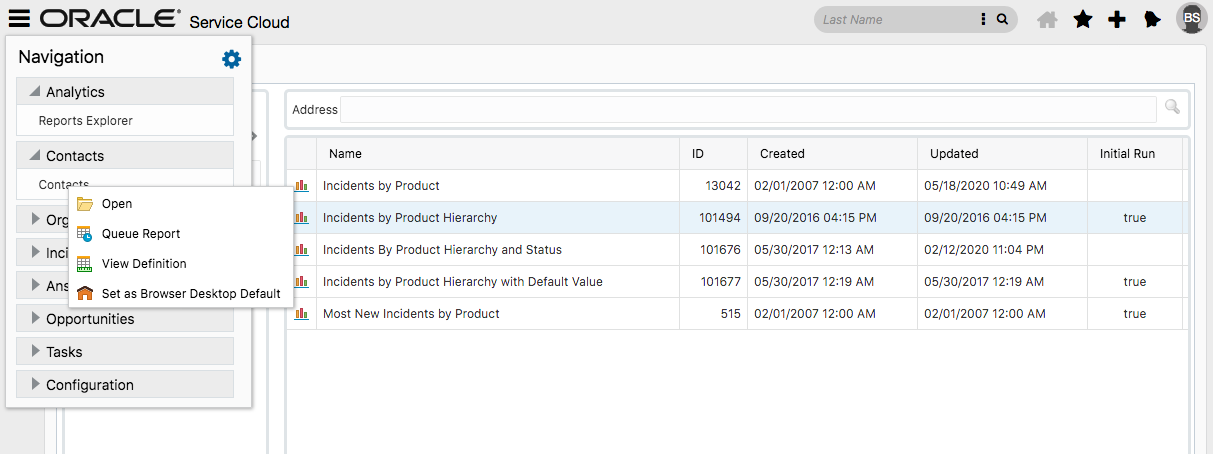Choose Queue Report in context menu
Viewport: 1213px width, 454px height.
pyautogui.click(x=141, y=234)
